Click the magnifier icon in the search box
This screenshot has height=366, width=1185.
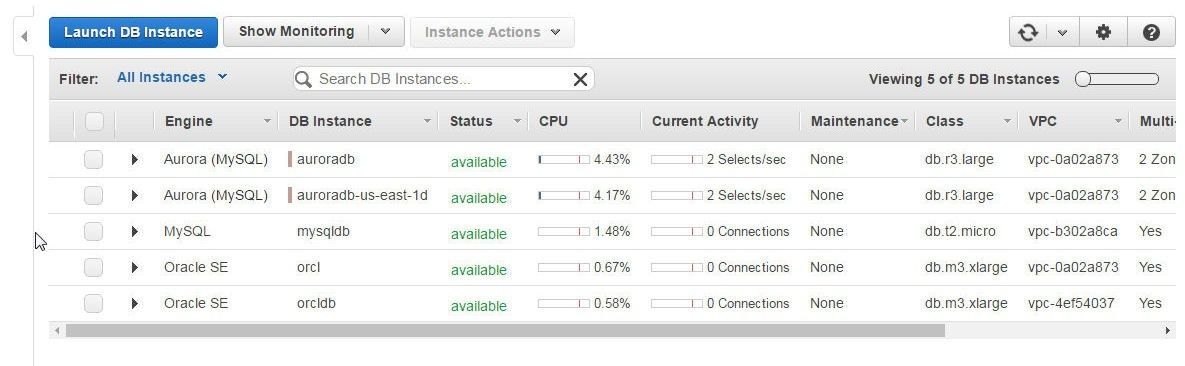303,79
